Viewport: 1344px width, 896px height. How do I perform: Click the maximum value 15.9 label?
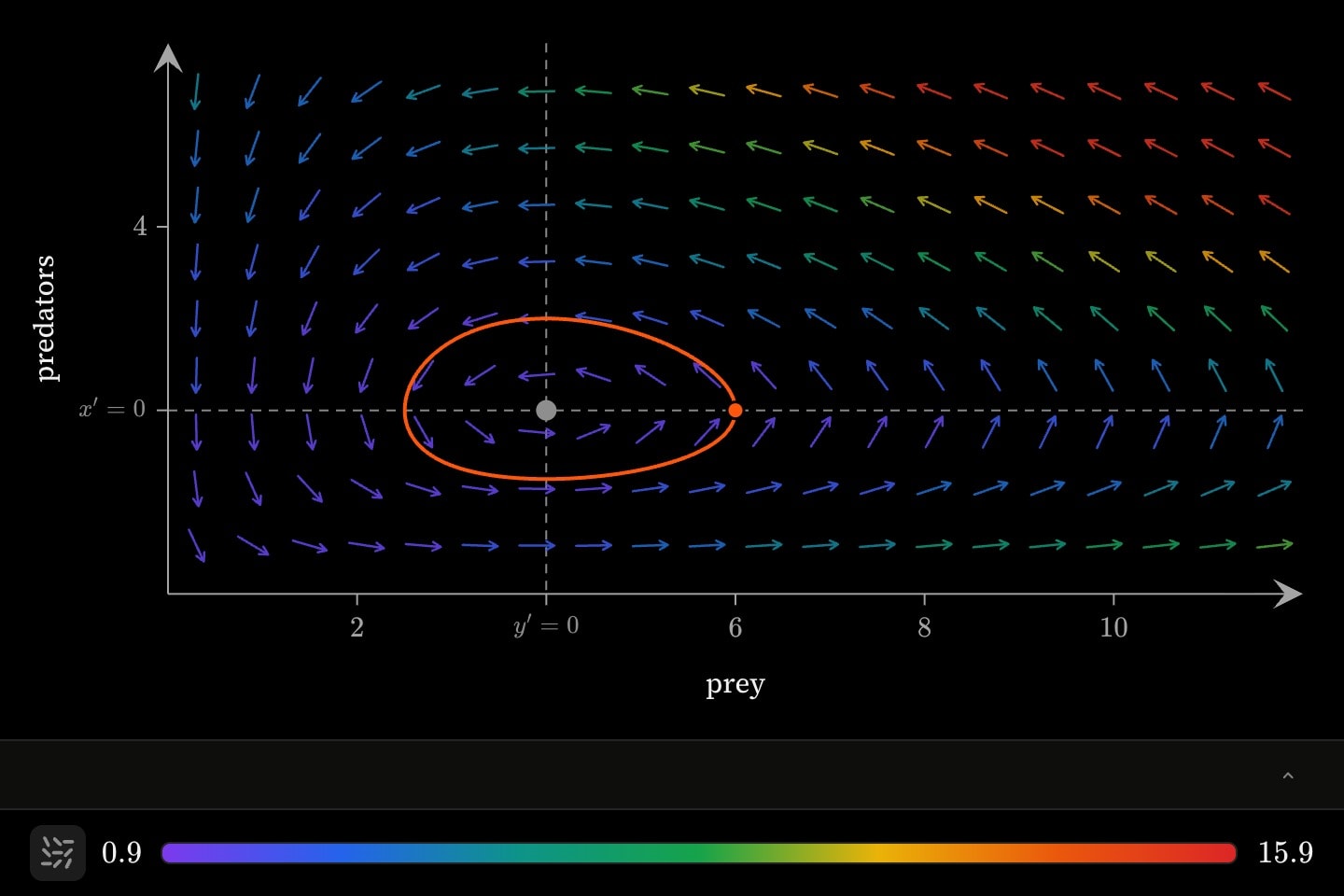pyautogui.click(x=1285, y=853)
